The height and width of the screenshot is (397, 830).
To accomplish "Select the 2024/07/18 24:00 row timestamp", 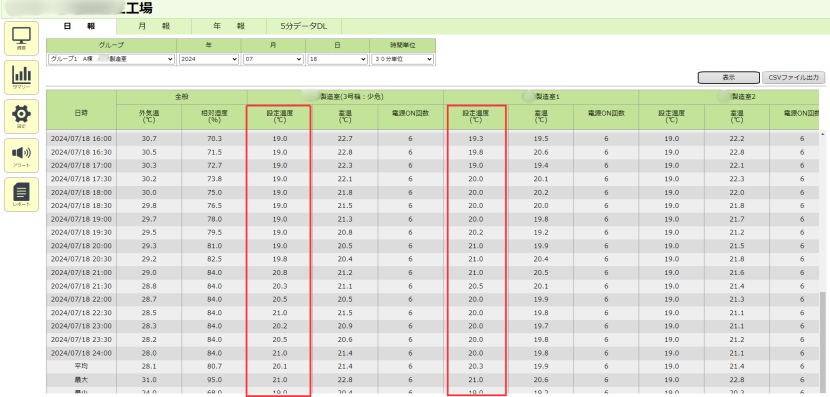I will click(81, 353).
